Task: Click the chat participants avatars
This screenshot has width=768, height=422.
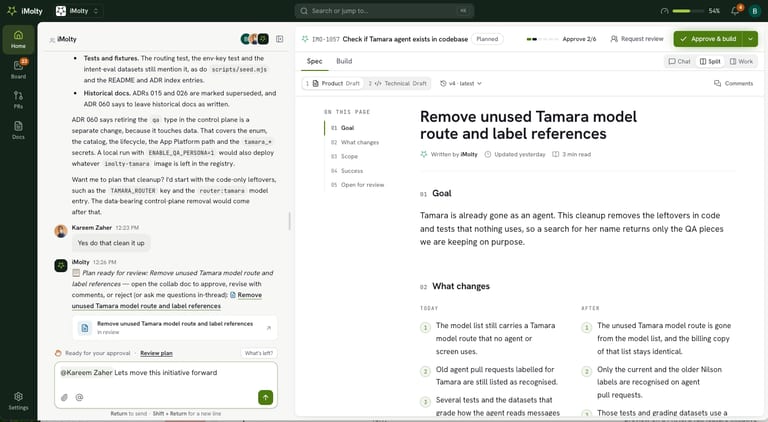Action: tap(254, 39)
